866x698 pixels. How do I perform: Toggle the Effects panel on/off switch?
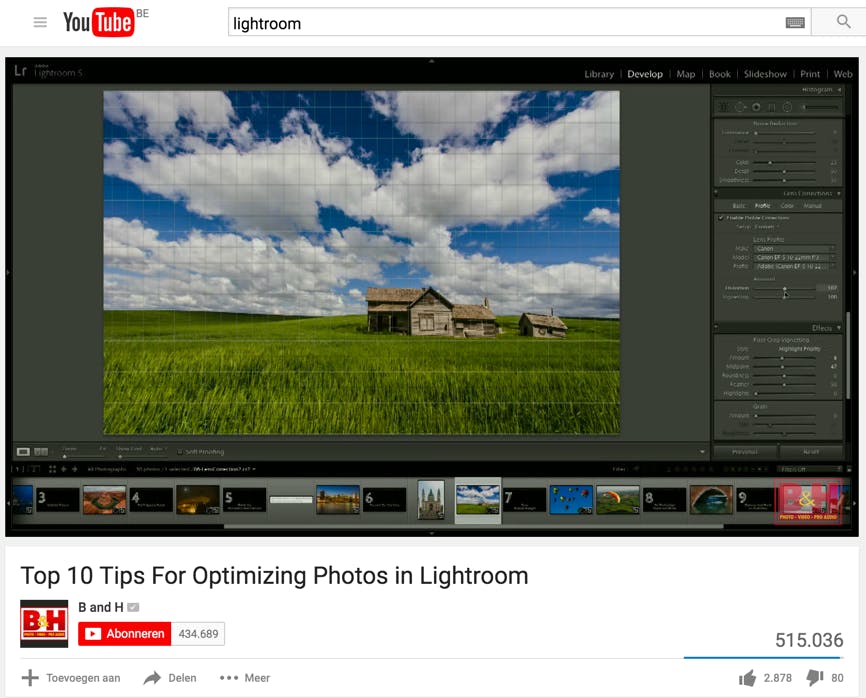(x=716, y=327)
